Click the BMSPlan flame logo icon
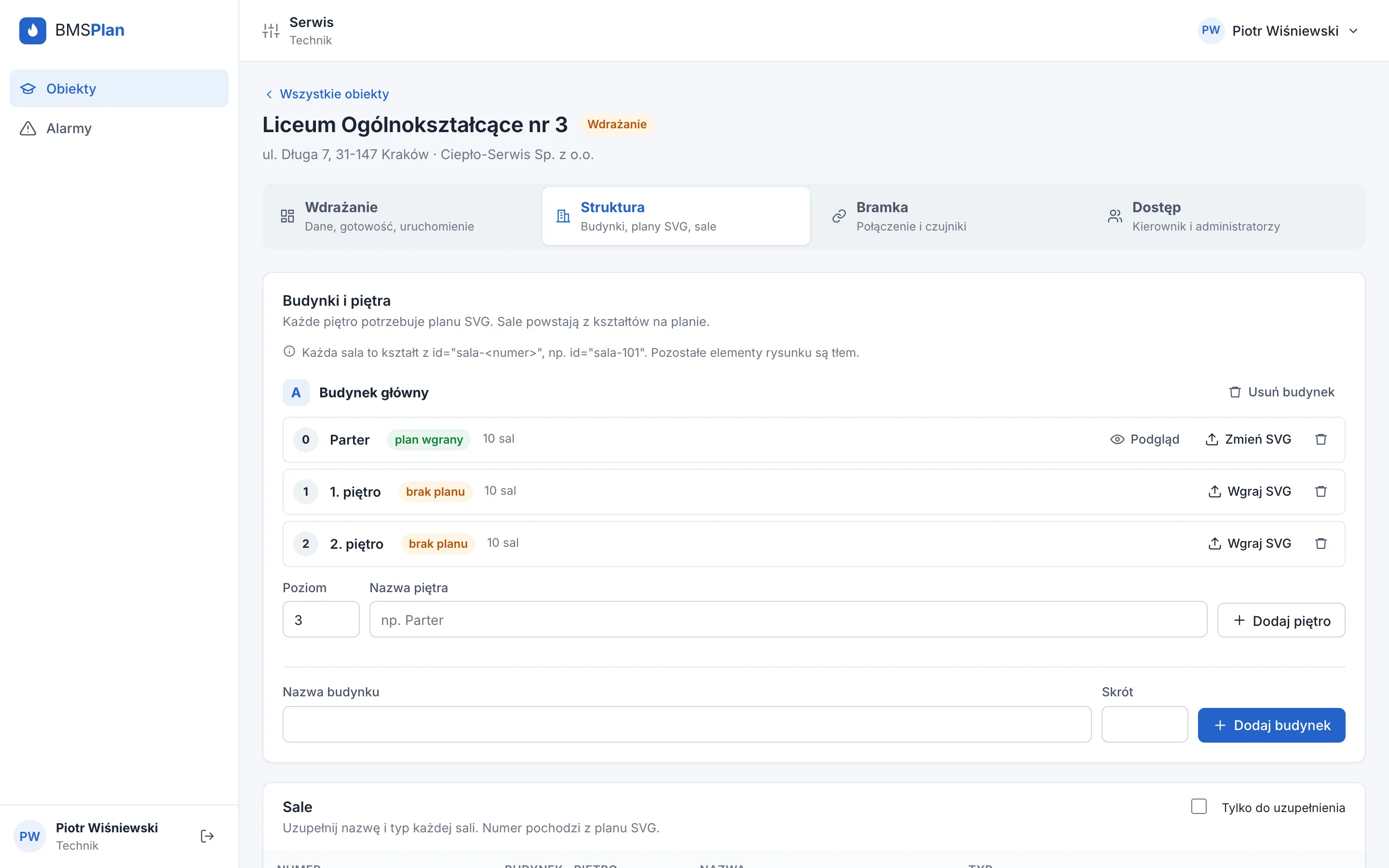 click(33, 30)
